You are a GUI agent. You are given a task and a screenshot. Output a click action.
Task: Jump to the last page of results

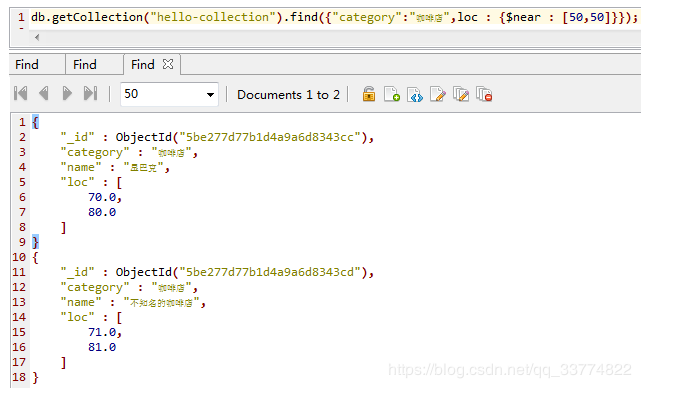91,94
